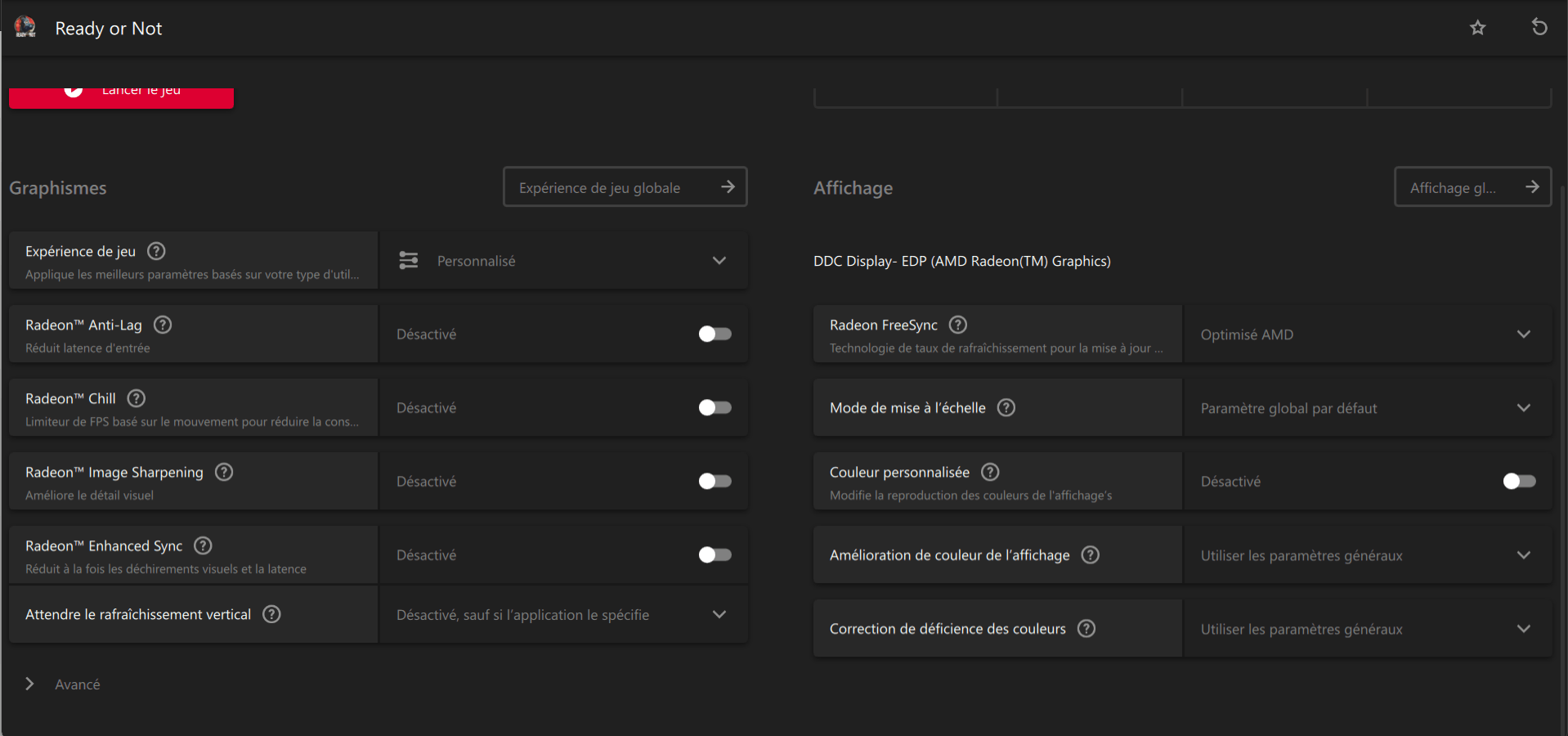1568x736 pixels.
Task: Enable Radeon Anti-Lag toggle
Action: [715, 334]
